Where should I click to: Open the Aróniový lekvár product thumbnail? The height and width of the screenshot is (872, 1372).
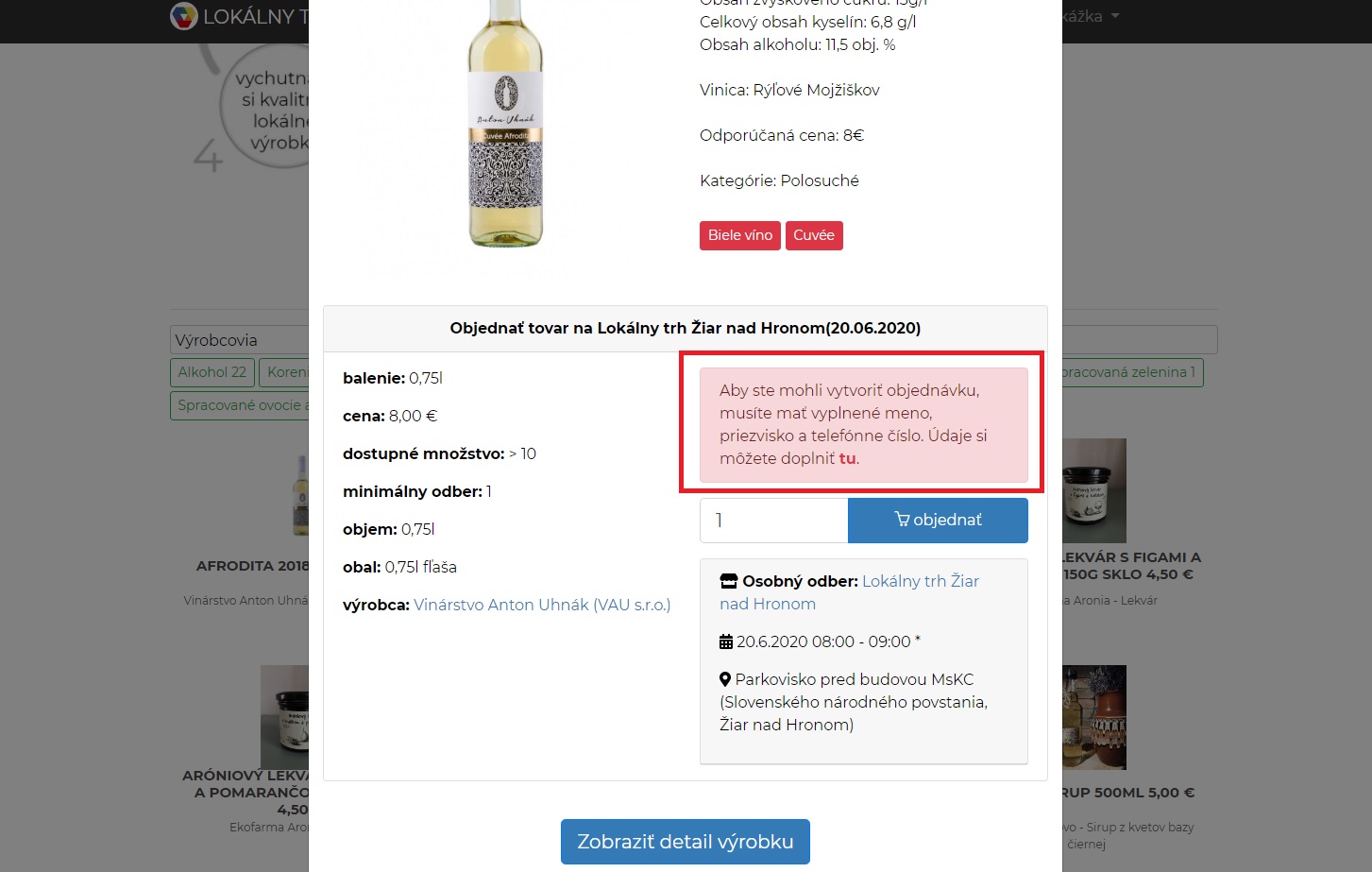[284, 715]
